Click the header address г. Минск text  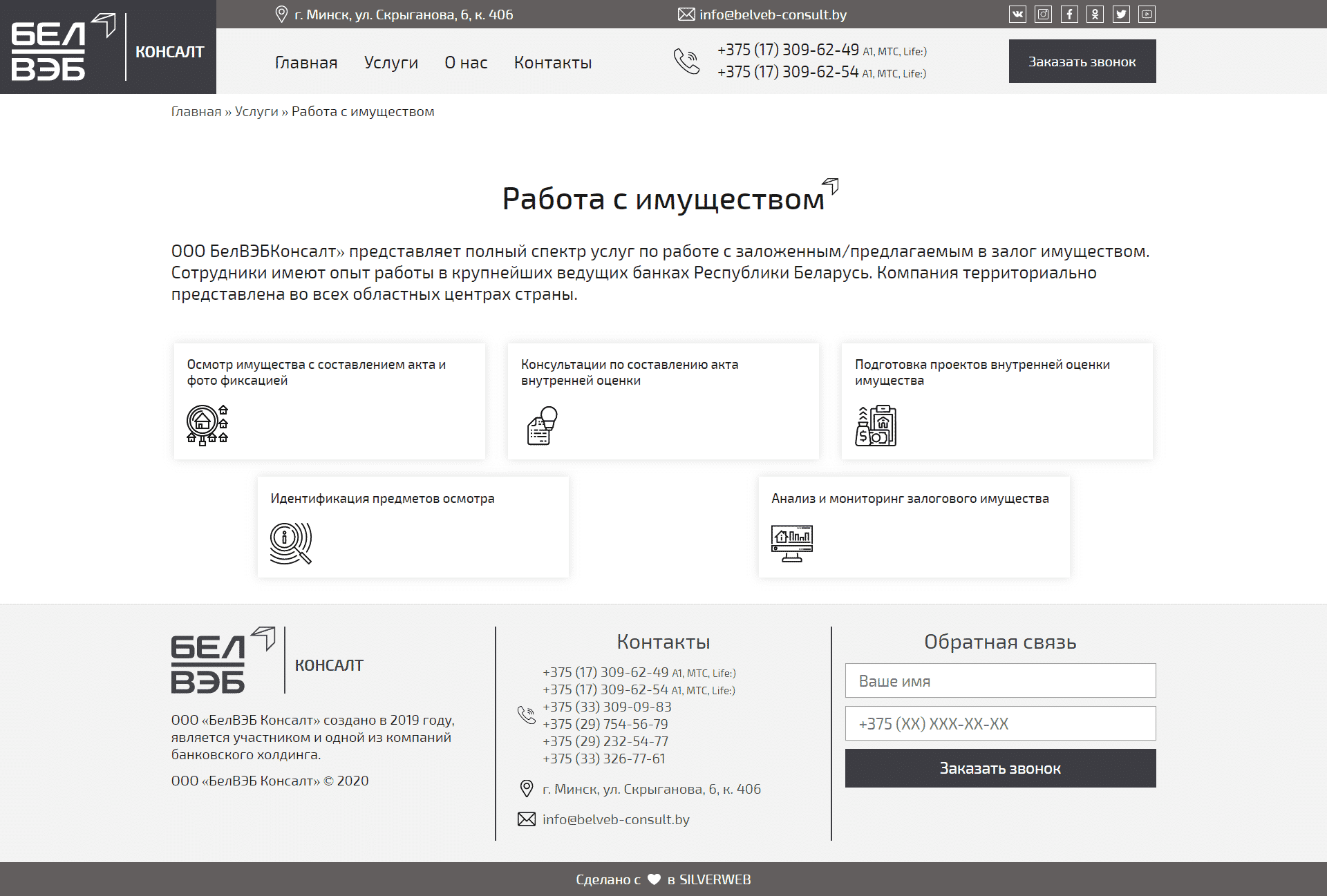tap(404, 15)
